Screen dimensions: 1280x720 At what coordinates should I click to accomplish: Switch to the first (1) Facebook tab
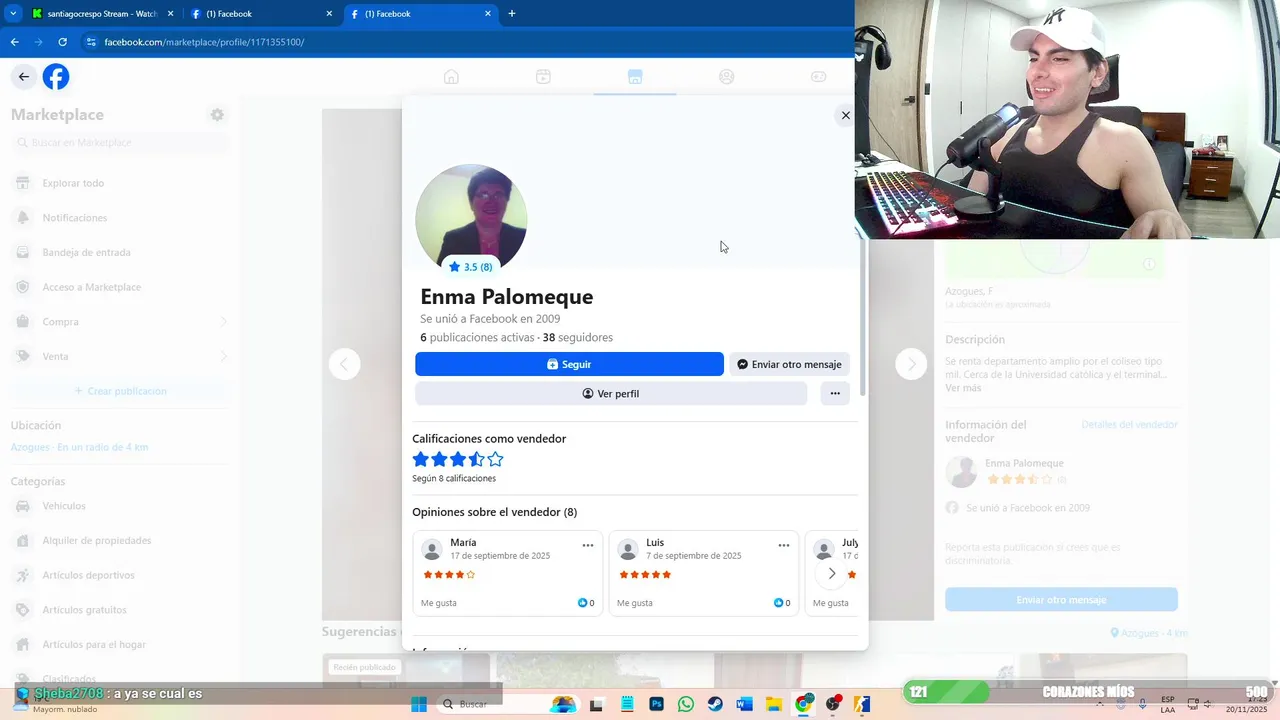tap(262, 14)
